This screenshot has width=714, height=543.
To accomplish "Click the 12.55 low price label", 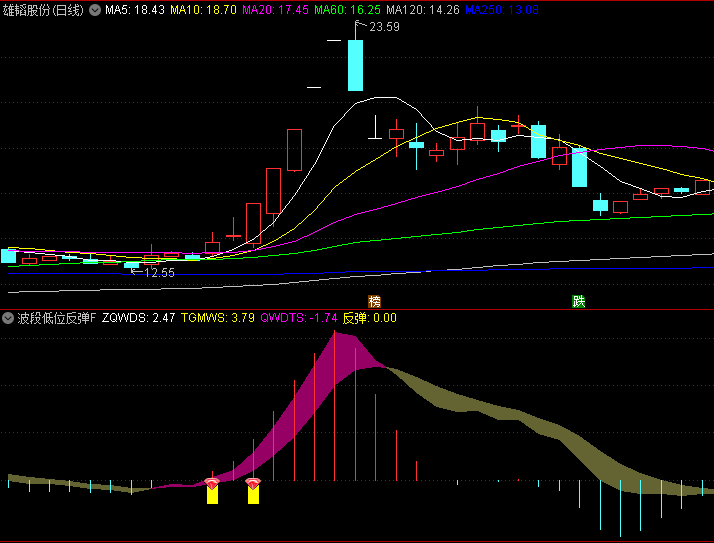I will tap(159, 273).
